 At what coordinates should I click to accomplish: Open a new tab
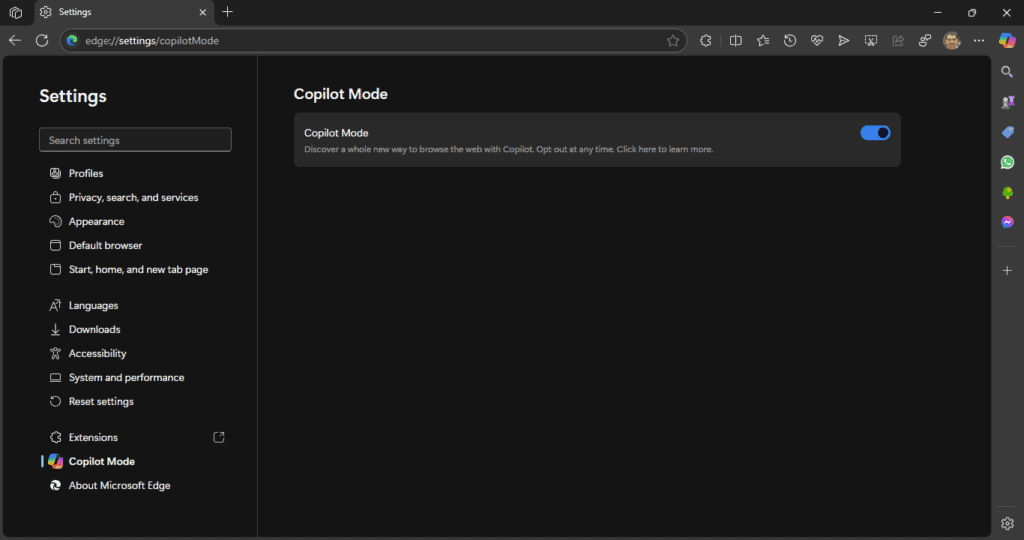pyautogui.click(x=227, y=12)
